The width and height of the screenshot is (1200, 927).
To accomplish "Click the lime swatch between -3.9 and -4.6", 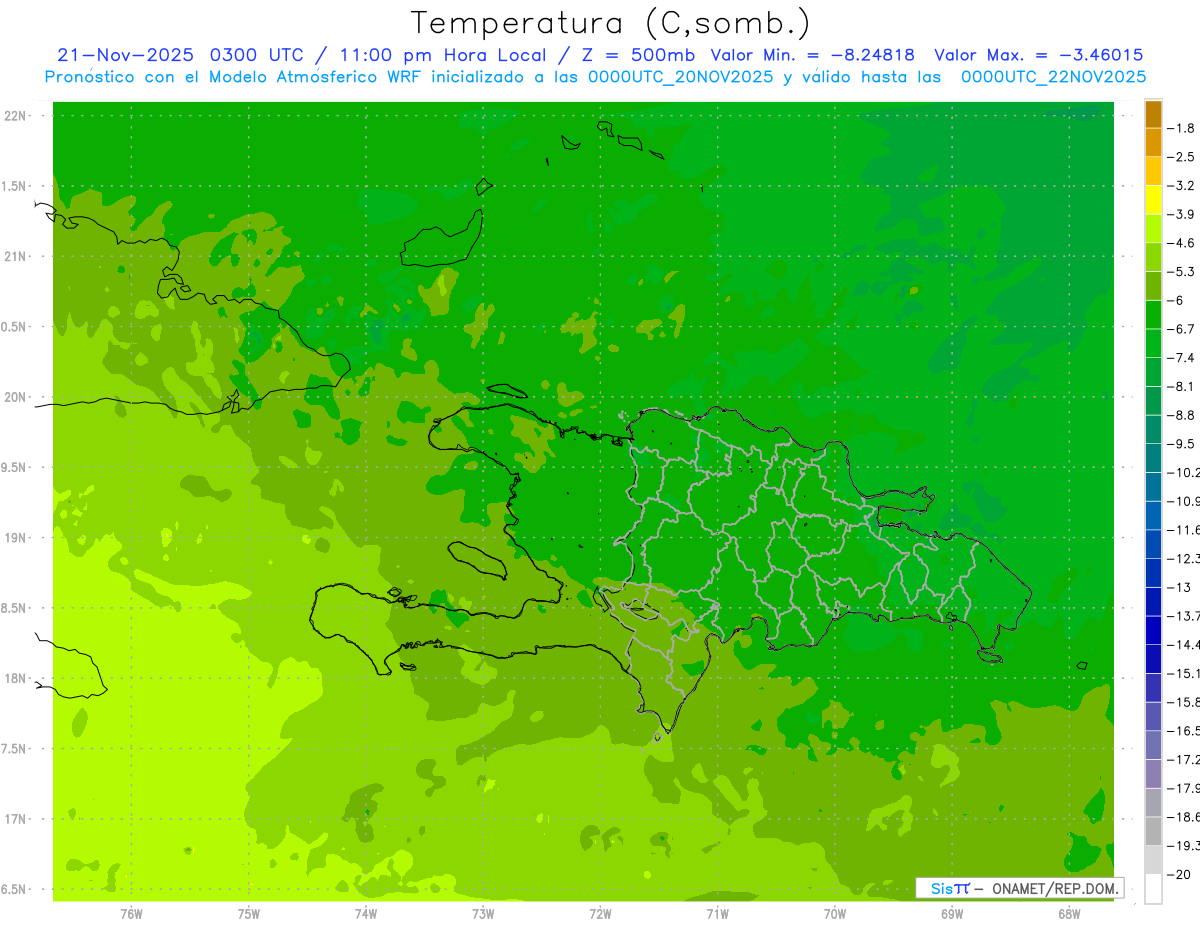I will [x=1153, y=229].
